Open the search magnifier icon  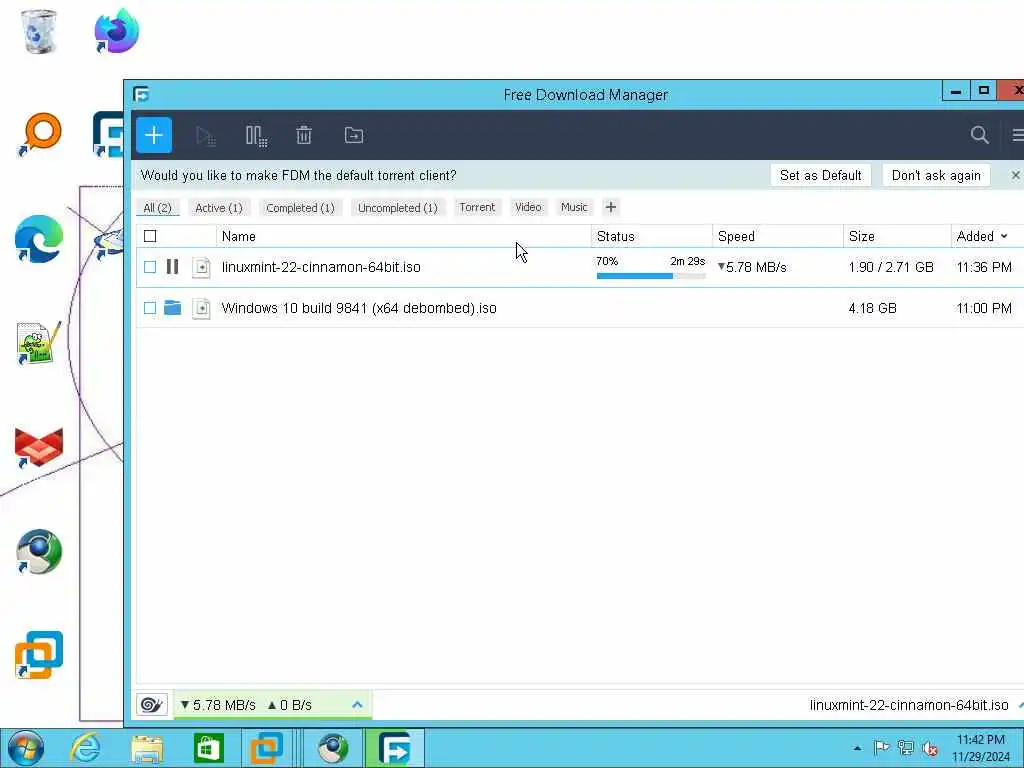(x=979, y=135)
